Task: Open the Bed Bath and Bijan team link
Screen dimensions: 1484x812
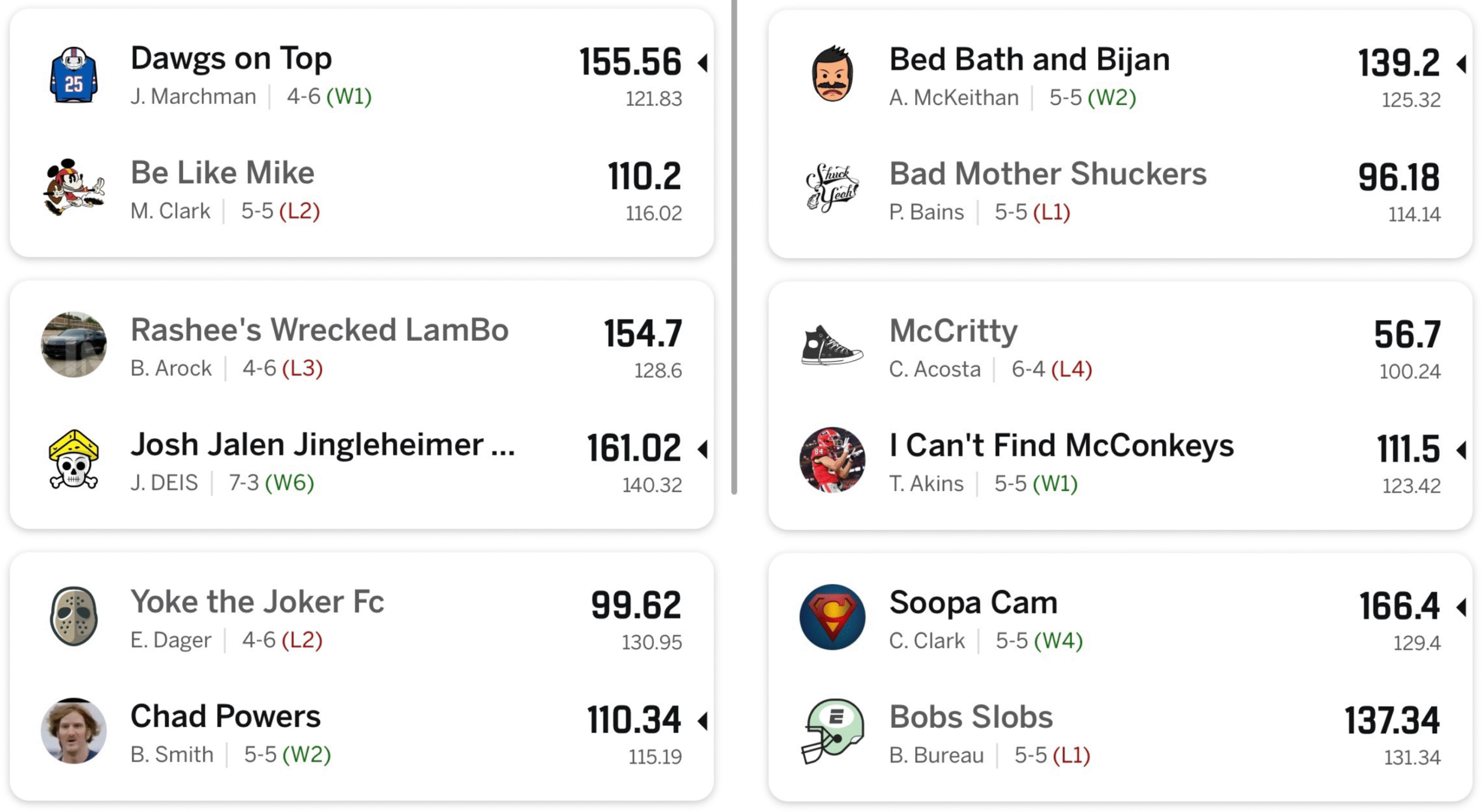Action: pos(1029,60)
